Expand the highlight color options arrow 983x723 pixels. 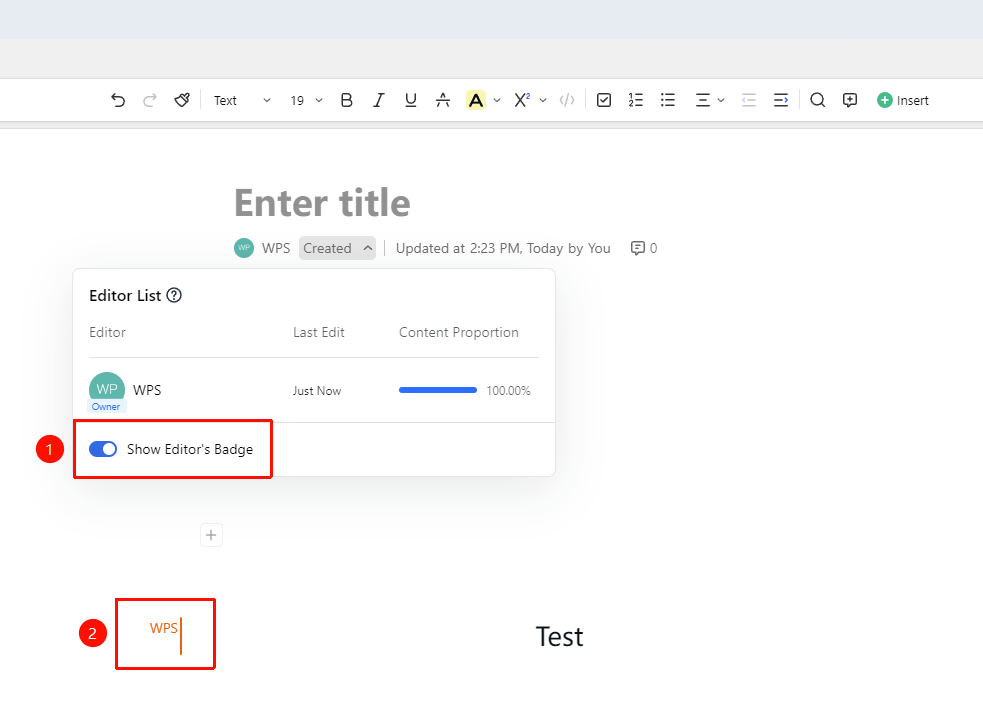(x=497, y=100)
